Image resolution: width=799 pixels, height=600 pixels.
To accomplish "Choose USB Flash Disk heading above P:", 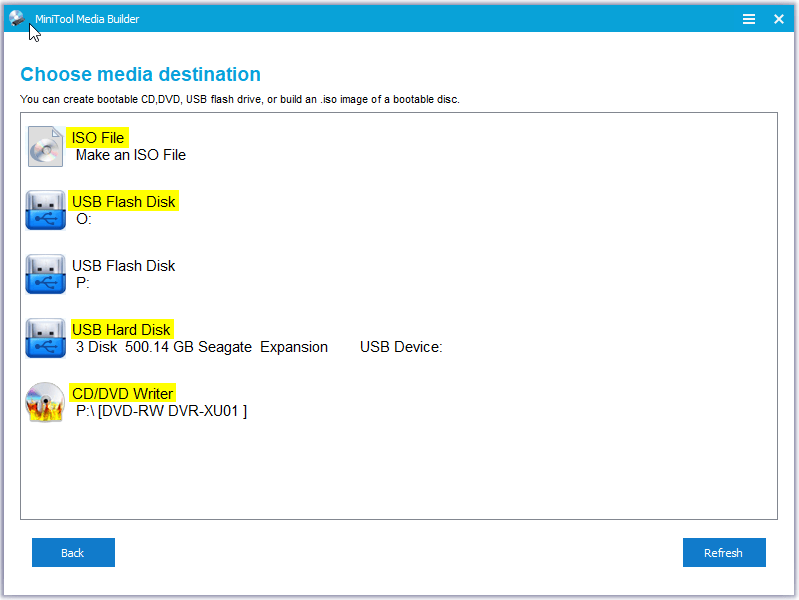I will 124,266.
